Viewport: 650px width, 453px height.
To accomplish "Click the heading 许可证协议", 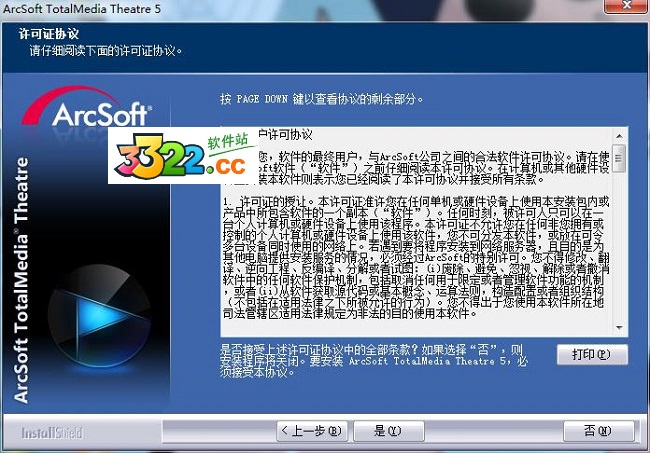I will click(x=49, y=34).
